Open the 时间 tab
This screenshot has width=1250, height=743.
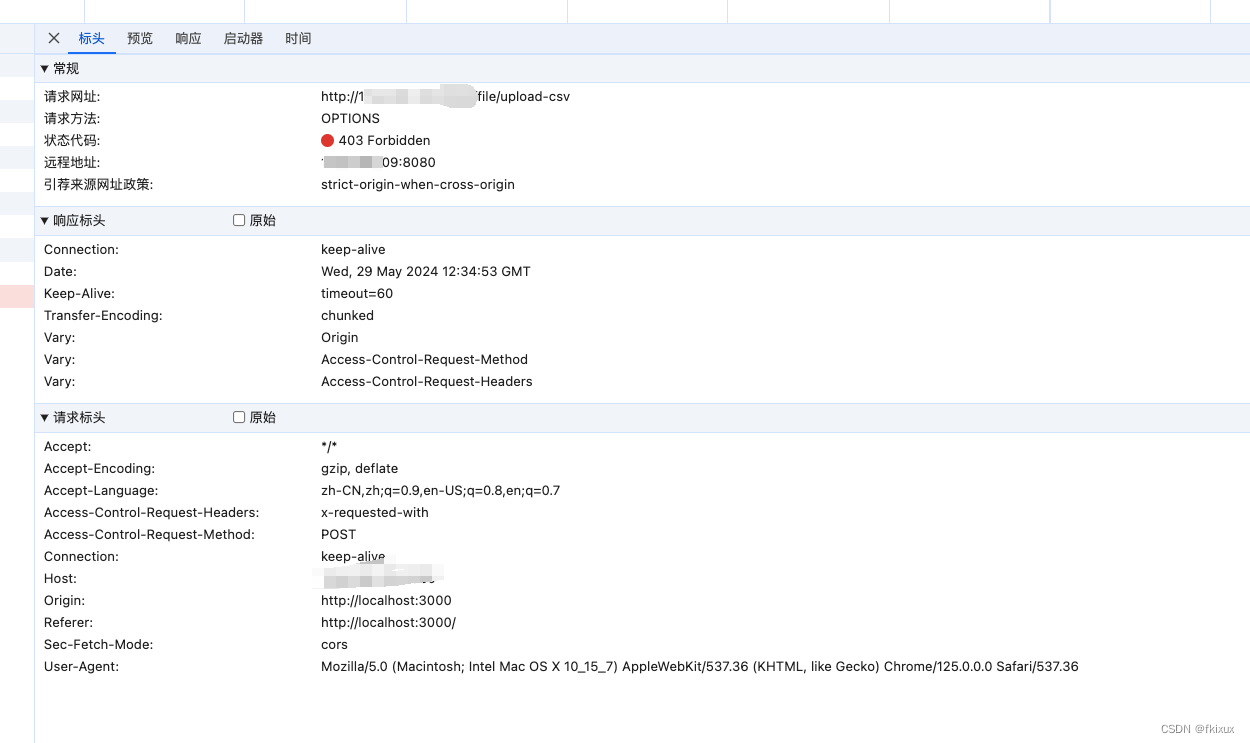pyautogui.click(x=298, y=38)
